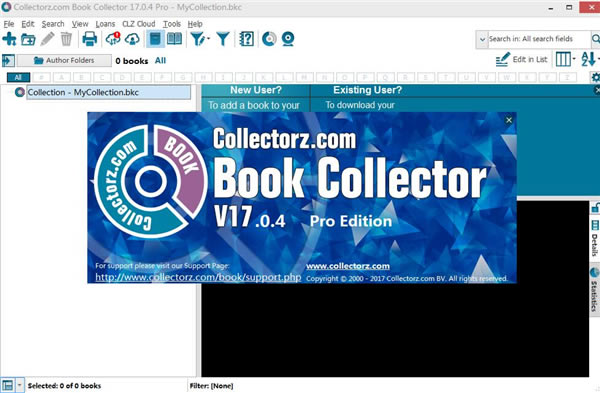Click the Author Folders button

tap(64, 60)
